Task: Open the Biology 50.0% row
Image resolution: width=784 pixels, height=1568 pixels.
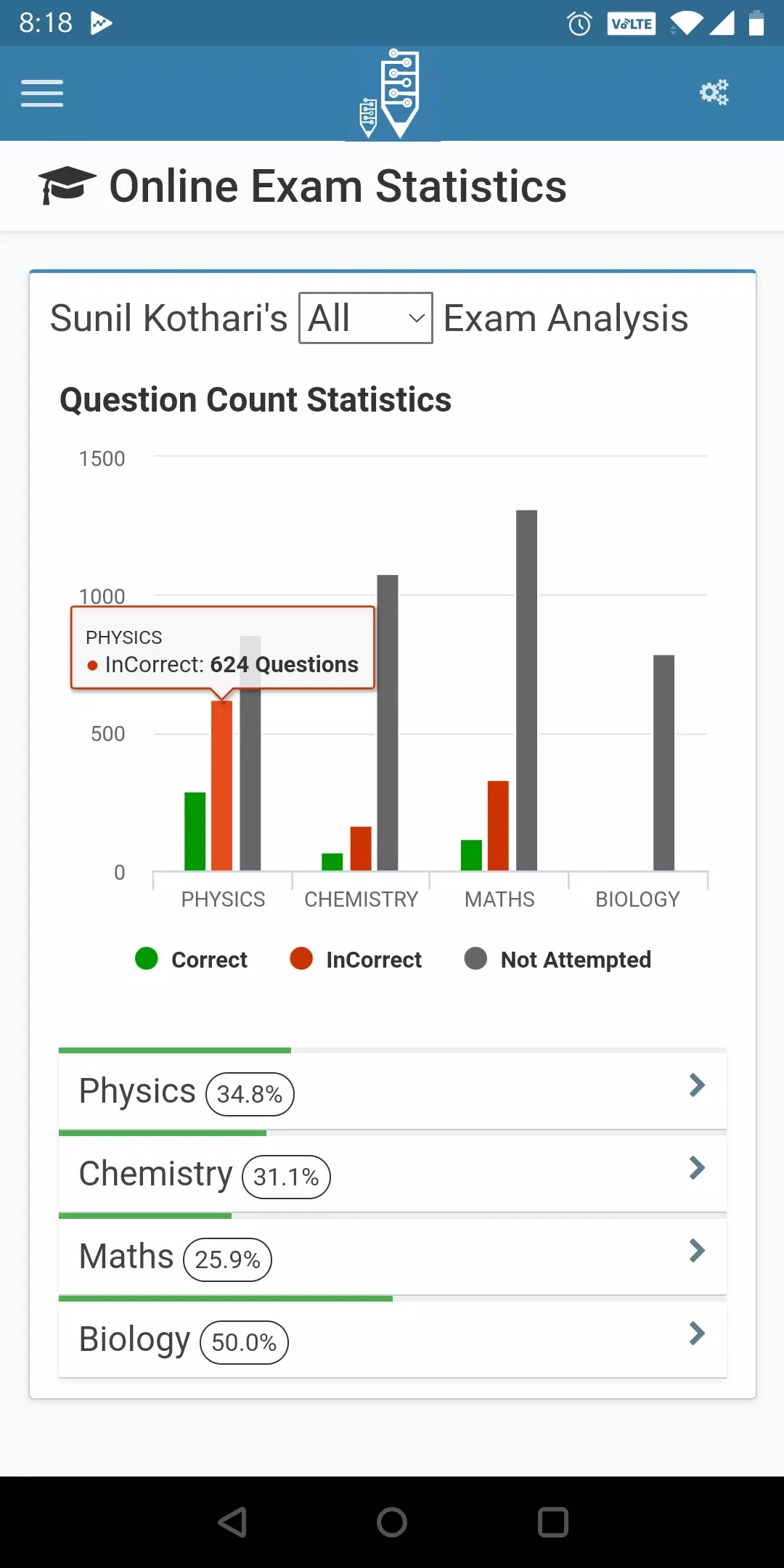Action: pos(393,1339)
